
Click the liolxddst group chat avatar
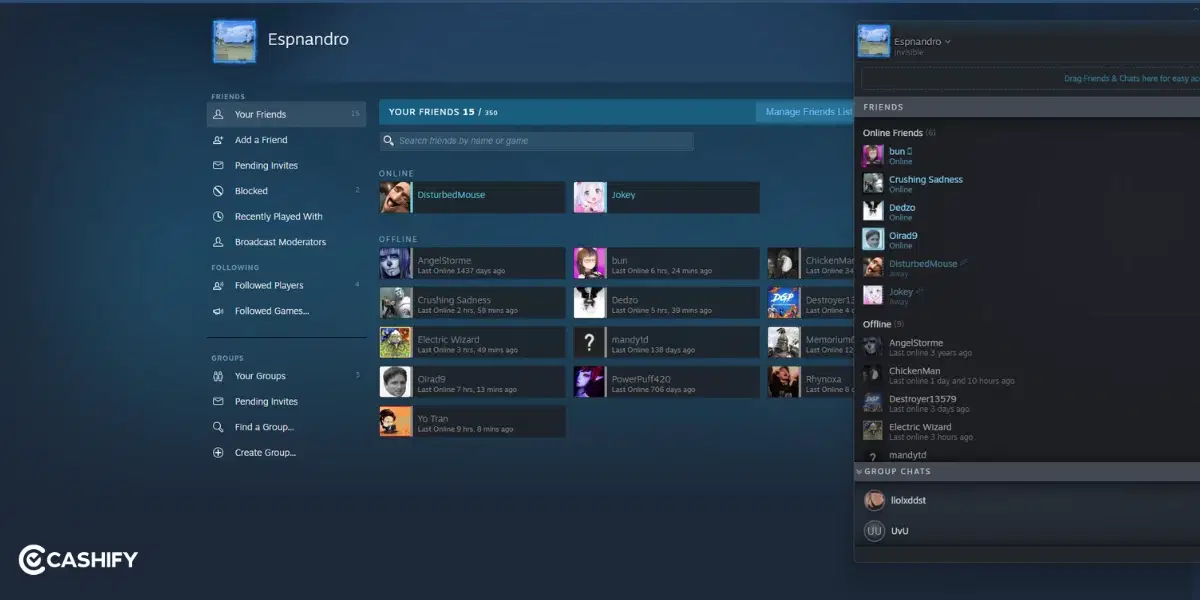click(874, 500)
